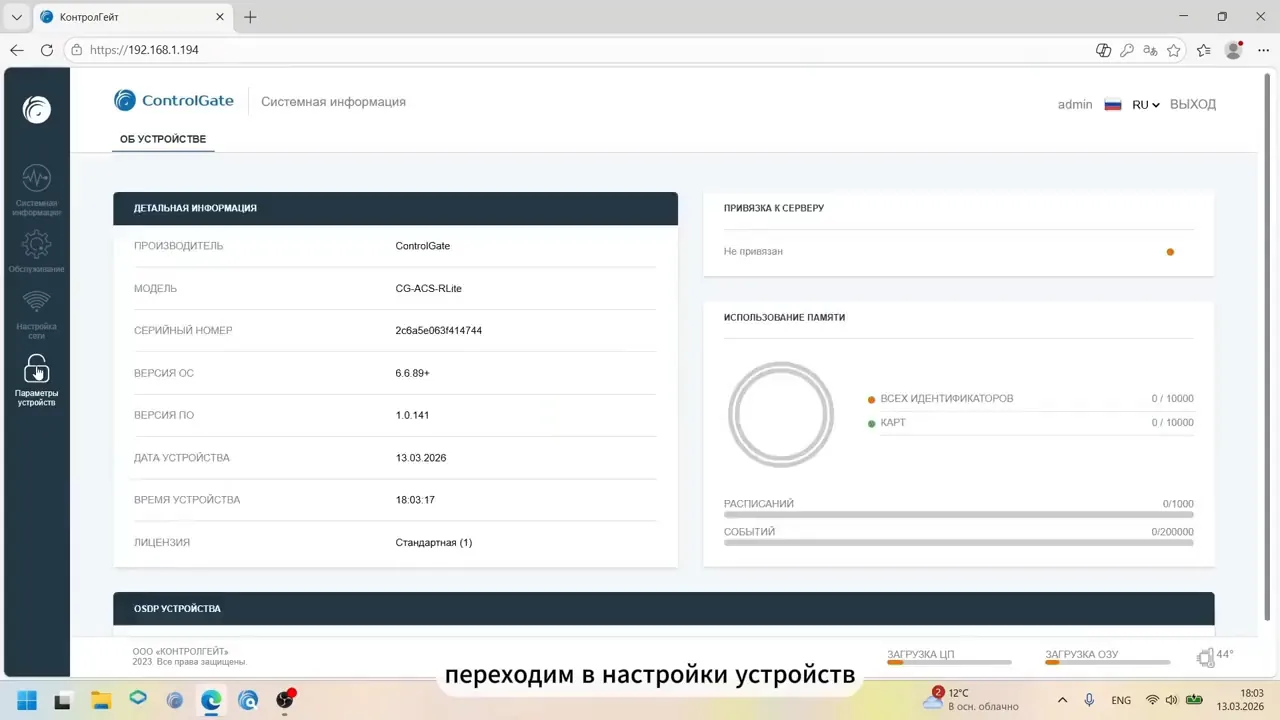Expand the RU language dropdown
This screenshot has width=1280, height=720.
click(x=1146, y=104)
